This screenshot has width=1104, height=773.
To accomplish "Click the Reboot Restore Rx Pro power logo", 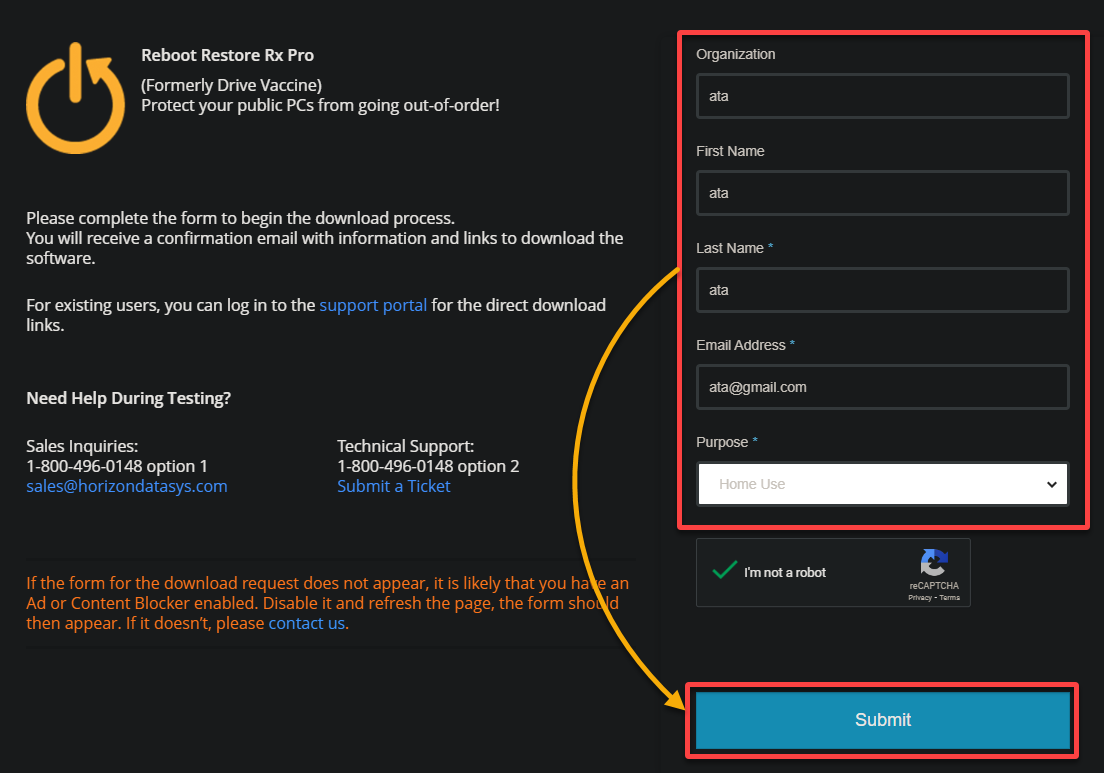I will click(75, 98).
